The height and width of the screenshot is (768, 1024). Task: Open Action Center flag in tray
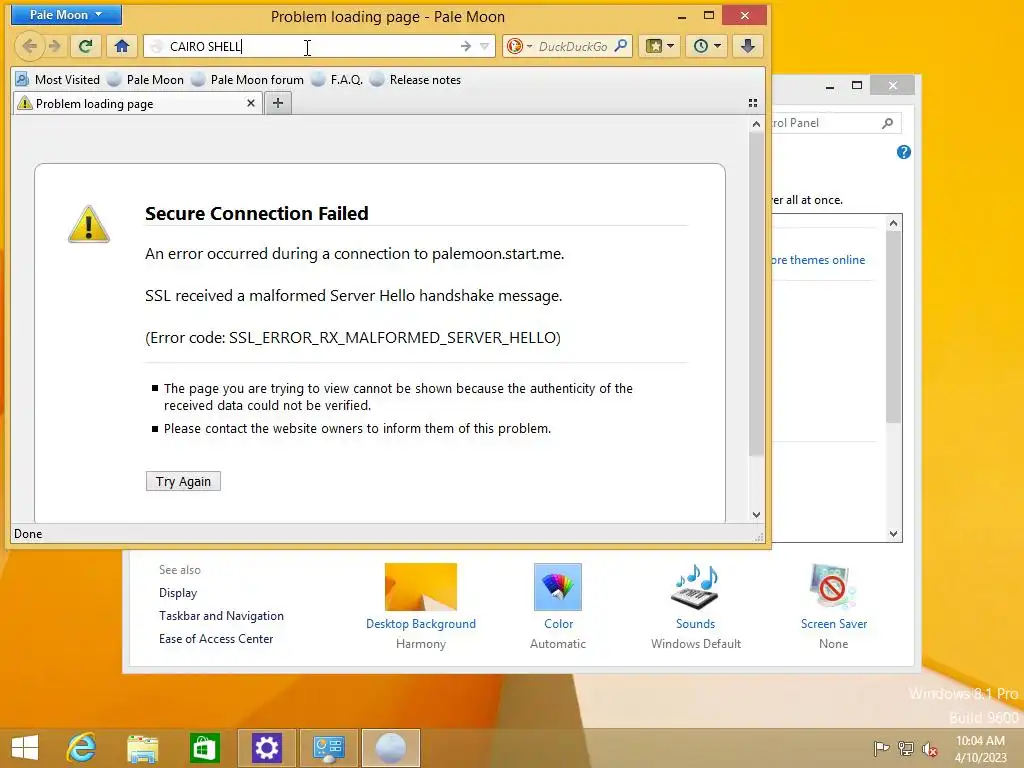point(881,748)
